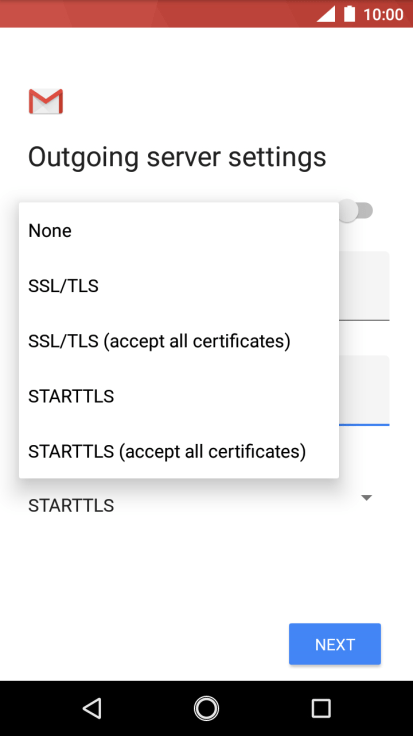413x736 pixels.
Task: Tap the 10:00 clock in status bar
Action: (383, 14)
